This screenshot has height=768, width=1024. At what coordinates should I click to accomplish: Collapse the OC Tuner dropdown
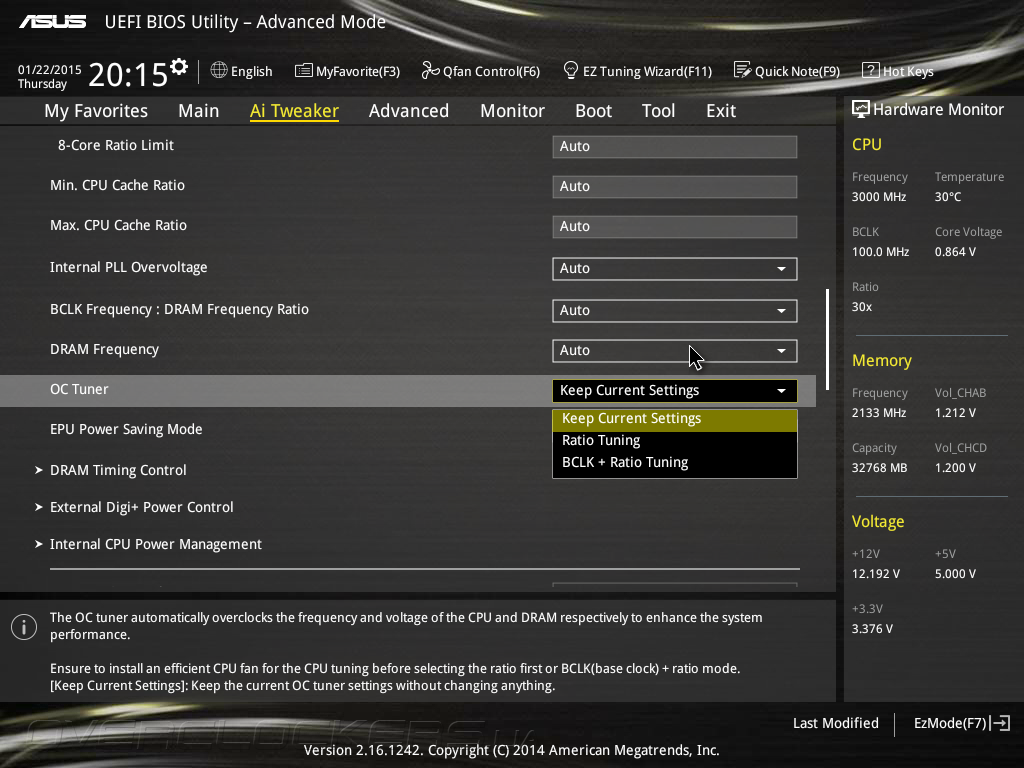click(x=675, y=391)
